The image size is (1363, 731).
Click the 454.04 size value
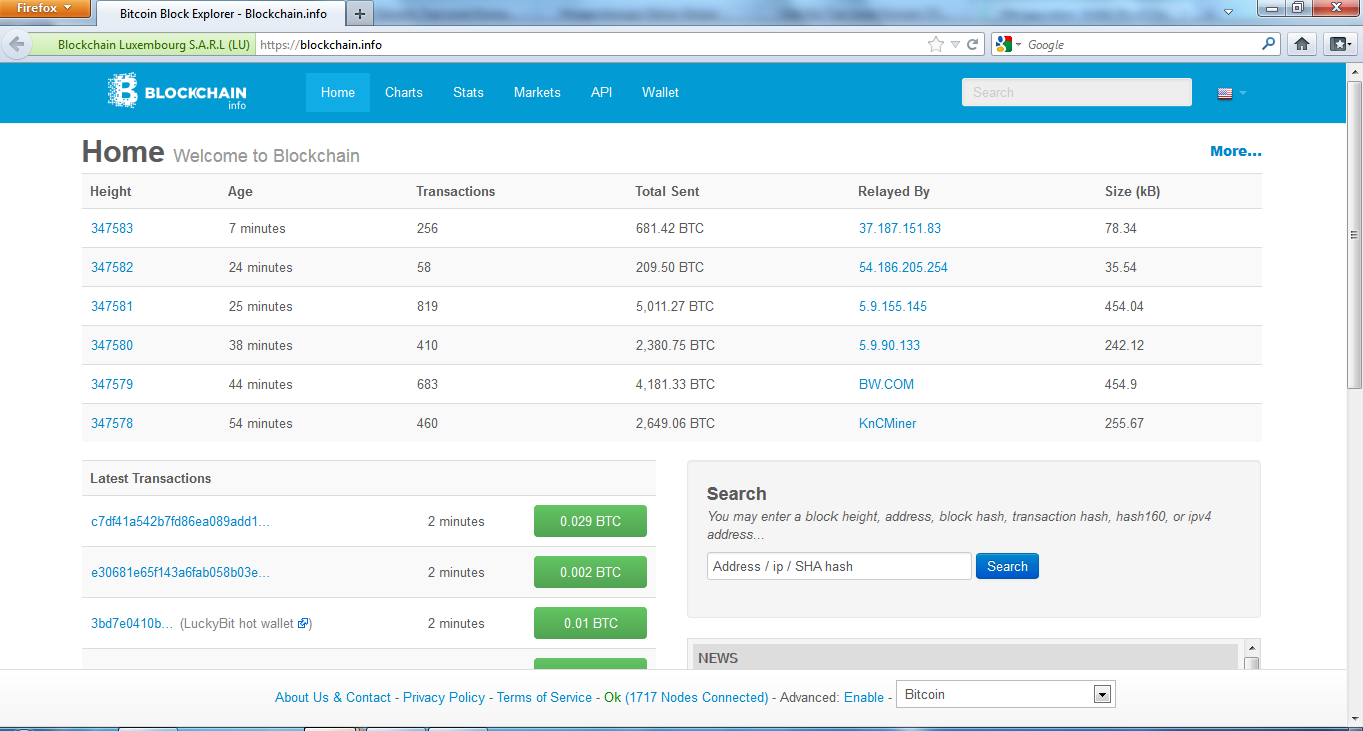pos(1124,306)
